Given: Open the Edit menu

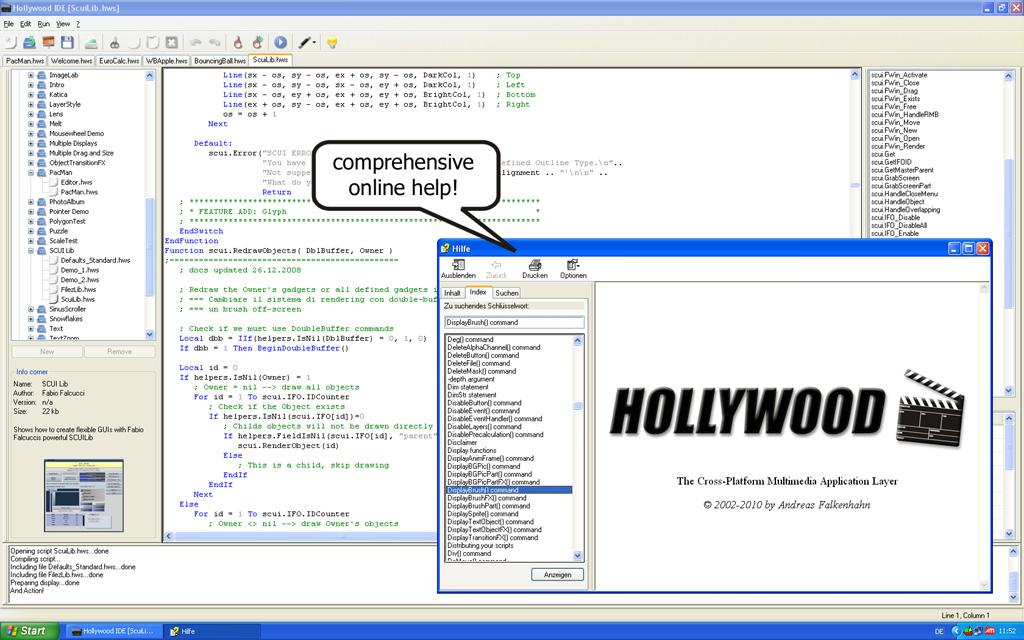Looking at the screenshot, I should [25, 24].
